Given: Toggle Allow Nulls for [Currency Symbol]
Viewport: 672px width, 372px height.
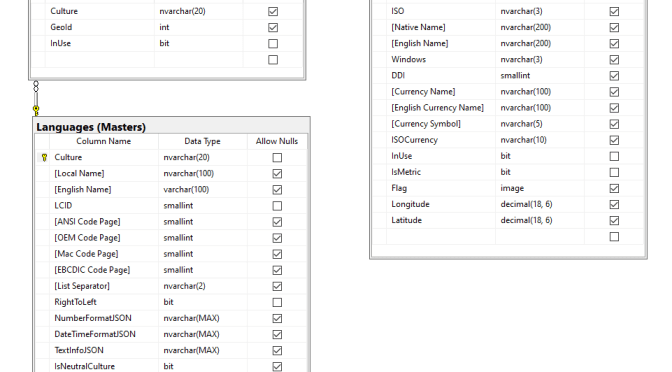Looking at the screenshot, I should pos(614,124).
